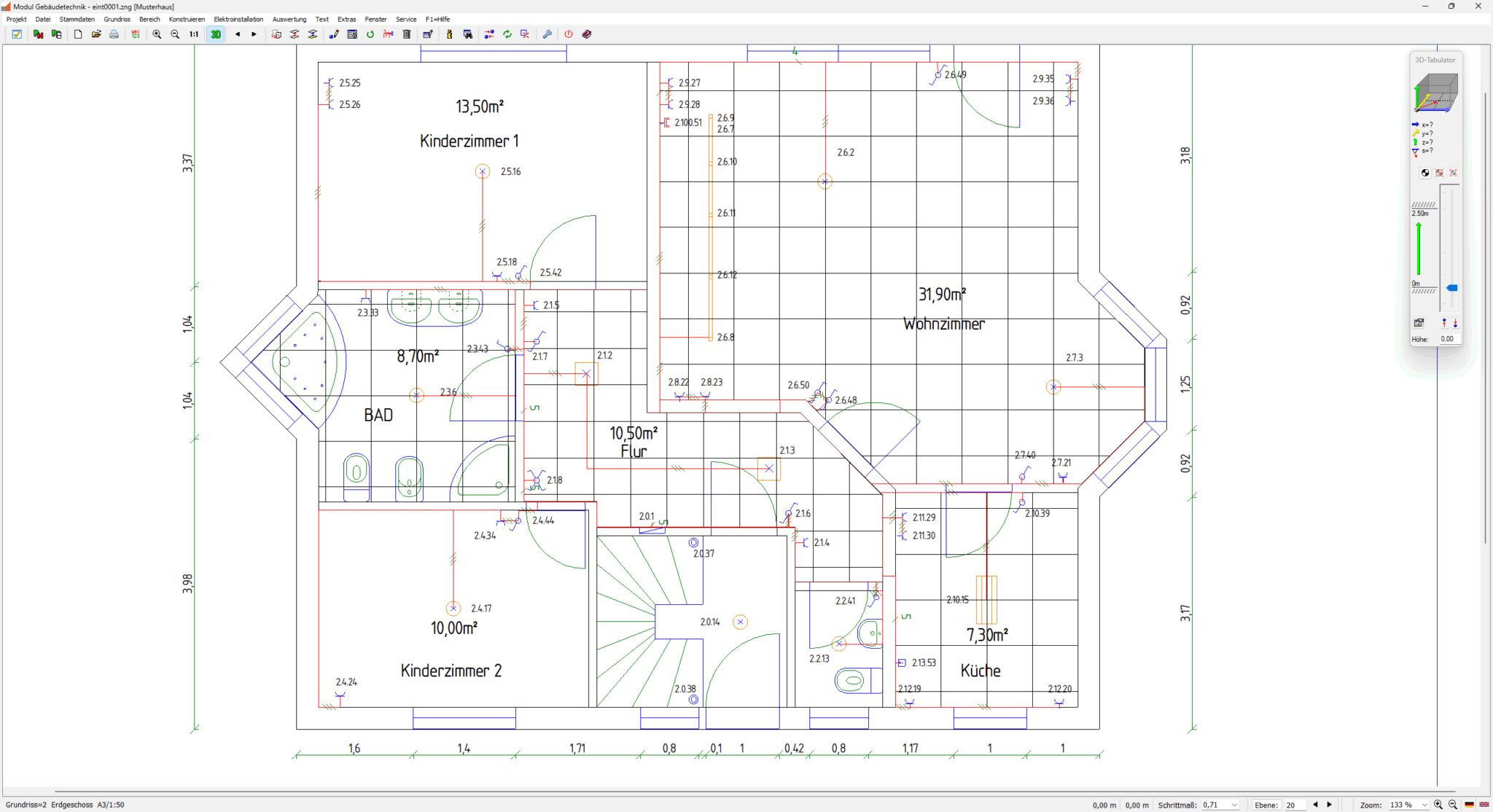Toggle the 3D view button in the toolbar

[x=215, y=34]
